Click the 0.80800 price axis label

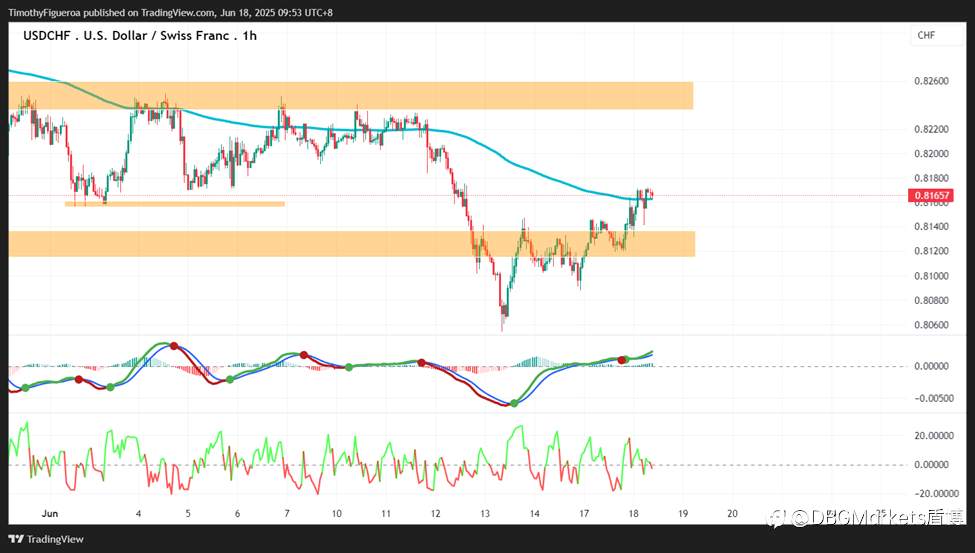[x=931, y=300]
